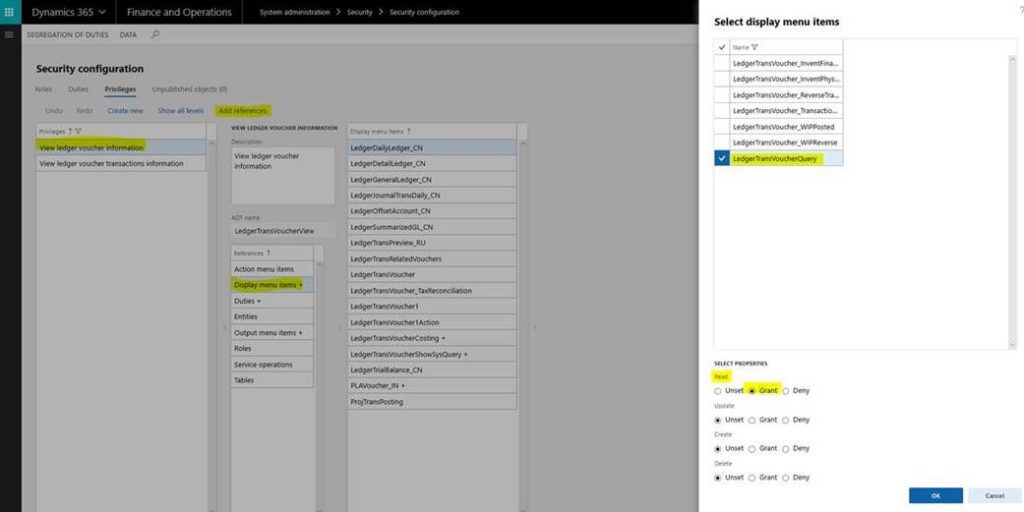The height and width of the screenshot is (512, 1024).
Task: Select LedgerTrialBalance_CN menu item
Action: (432, 370)
